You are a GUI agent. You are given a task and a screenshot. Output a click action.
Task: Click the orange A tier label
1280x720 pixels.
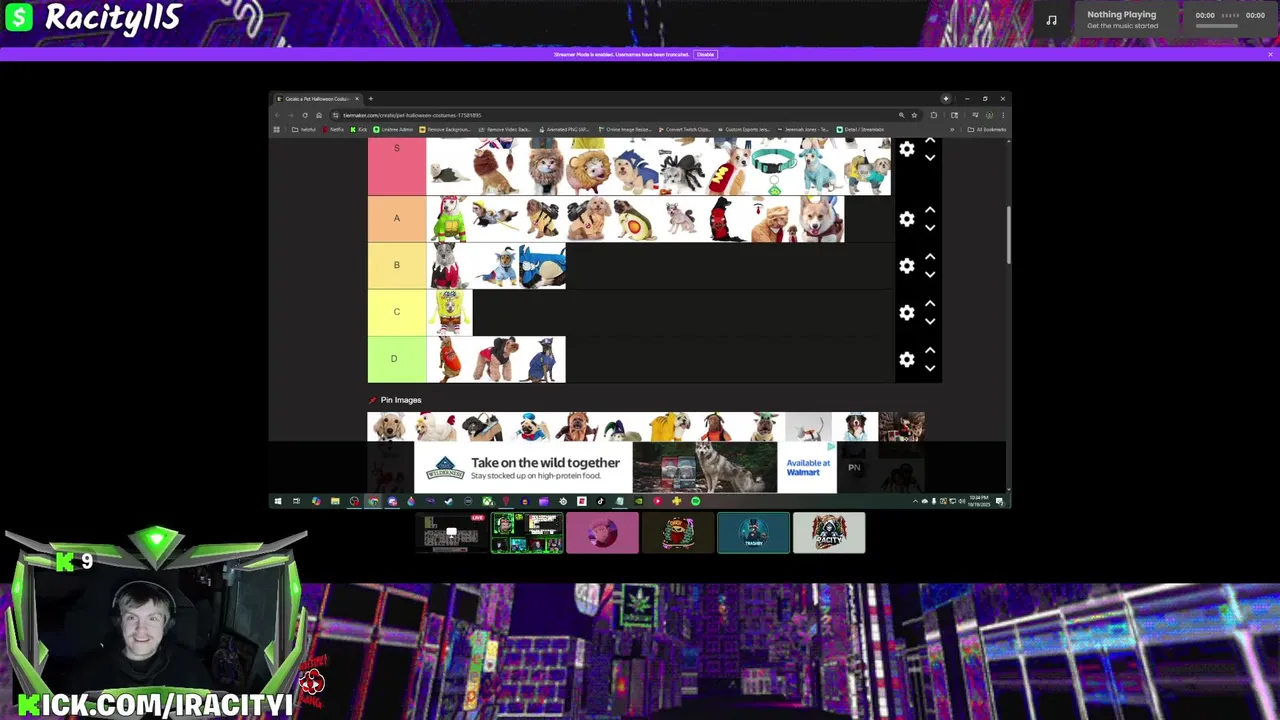397,219
